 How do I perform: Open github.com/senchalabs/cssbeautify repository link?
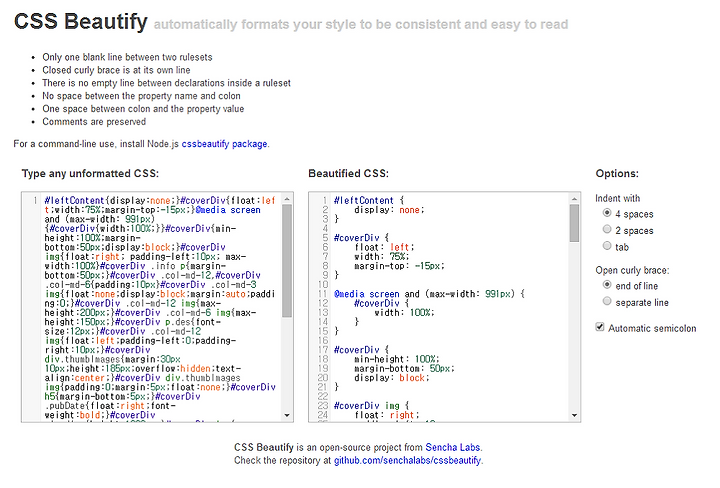[x=407, y=460]
